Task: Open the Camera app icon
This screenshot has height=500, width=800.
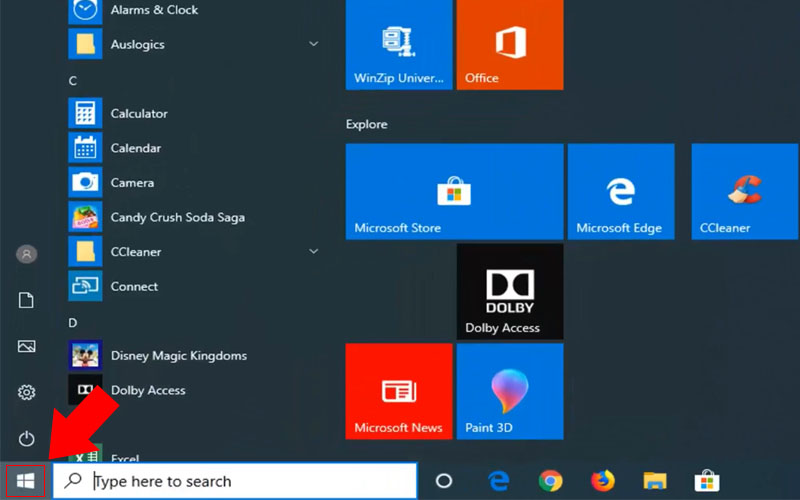Action: pyautogui.click(x=85, y=183)
